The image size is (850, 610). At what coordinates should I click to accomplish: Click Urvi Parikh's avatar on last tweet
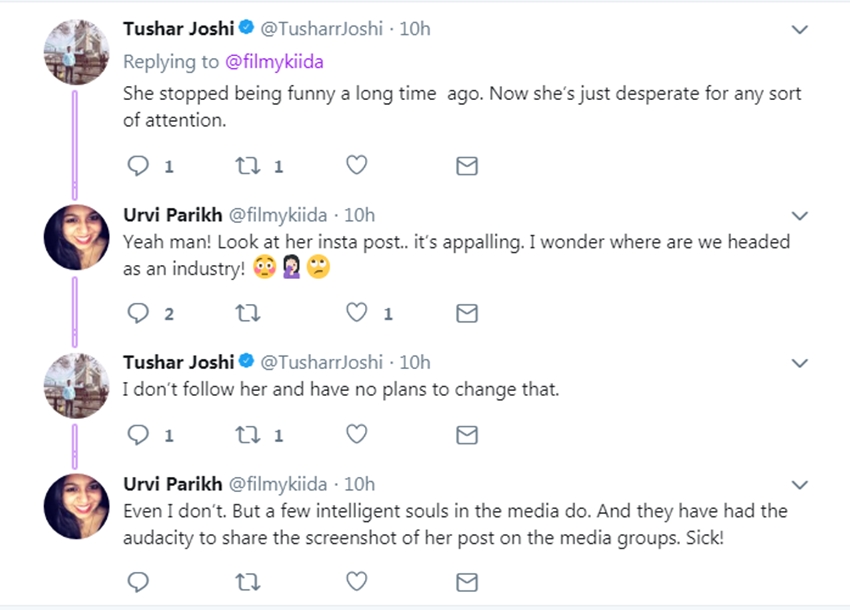(76, 507)
